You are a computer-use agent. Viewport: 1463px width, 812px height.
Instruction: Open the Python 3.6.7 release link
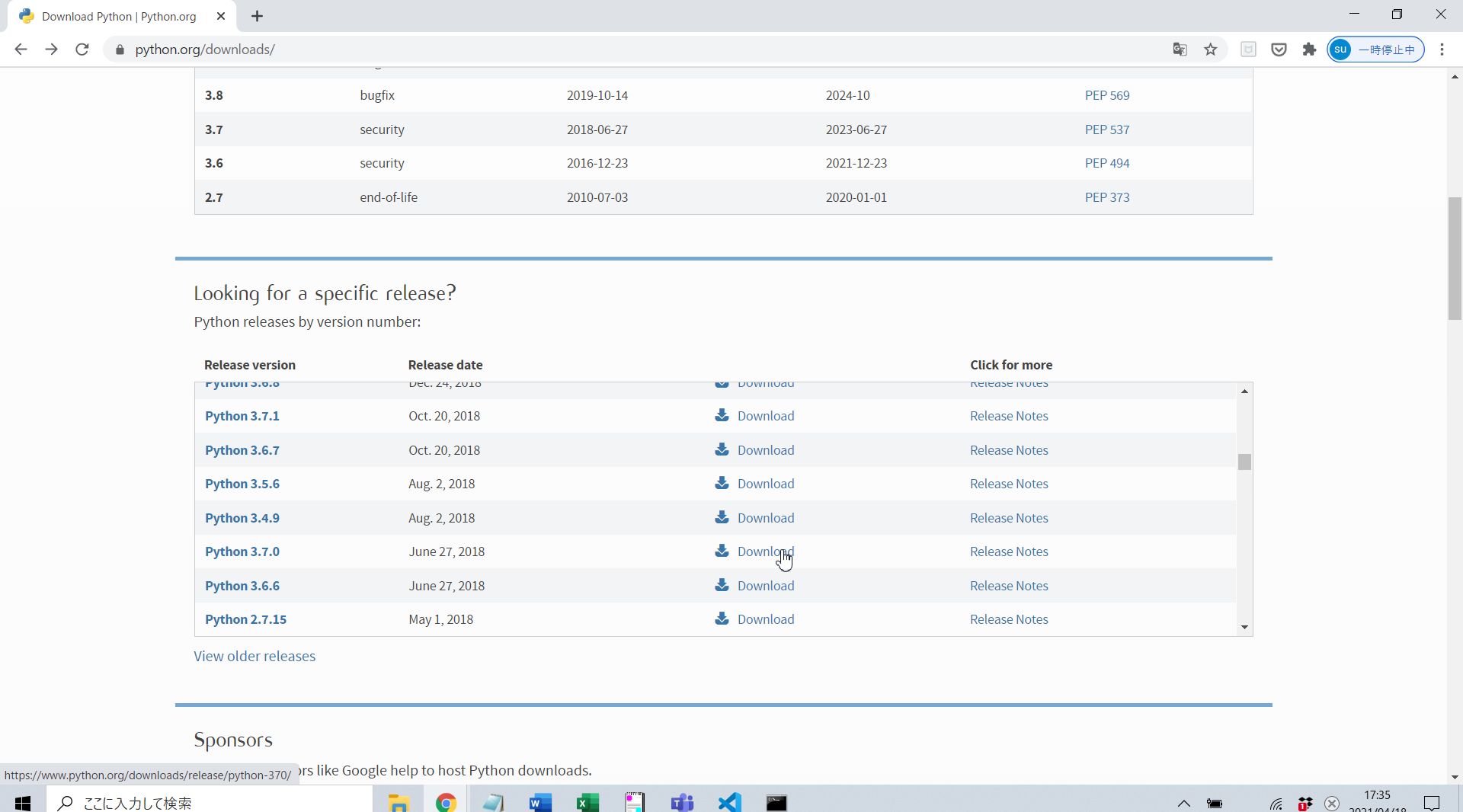[x=242, y=450]
